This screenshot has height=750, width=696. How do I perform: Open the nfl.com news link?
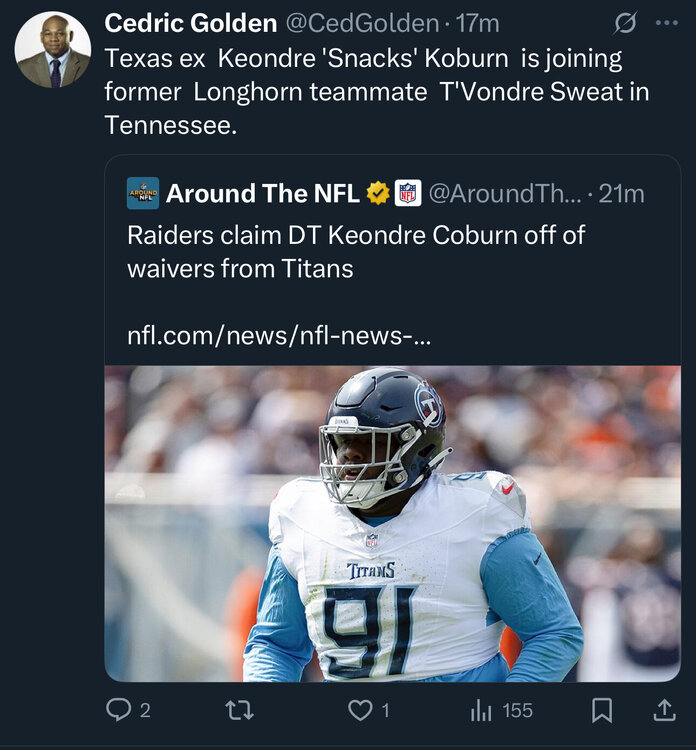[x=279, y=335]
